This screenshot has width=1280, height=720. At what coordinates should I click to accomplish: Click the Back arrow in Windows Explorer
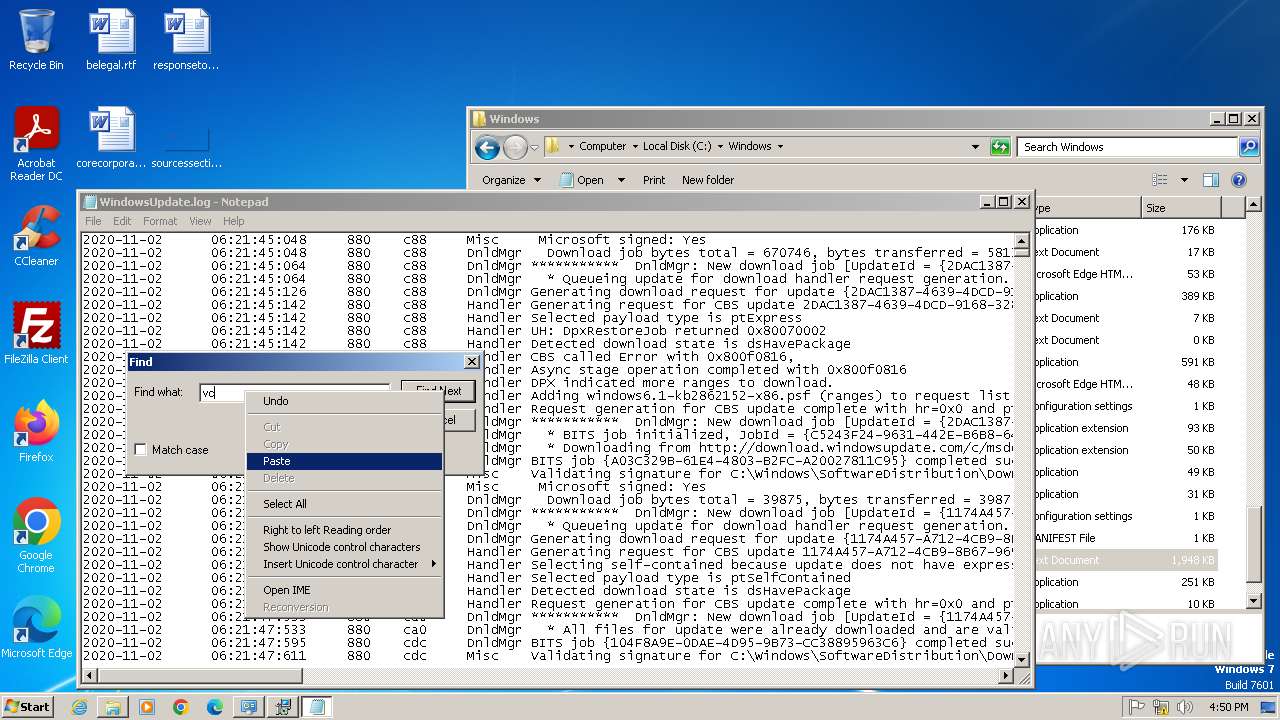tap(487, 148)
